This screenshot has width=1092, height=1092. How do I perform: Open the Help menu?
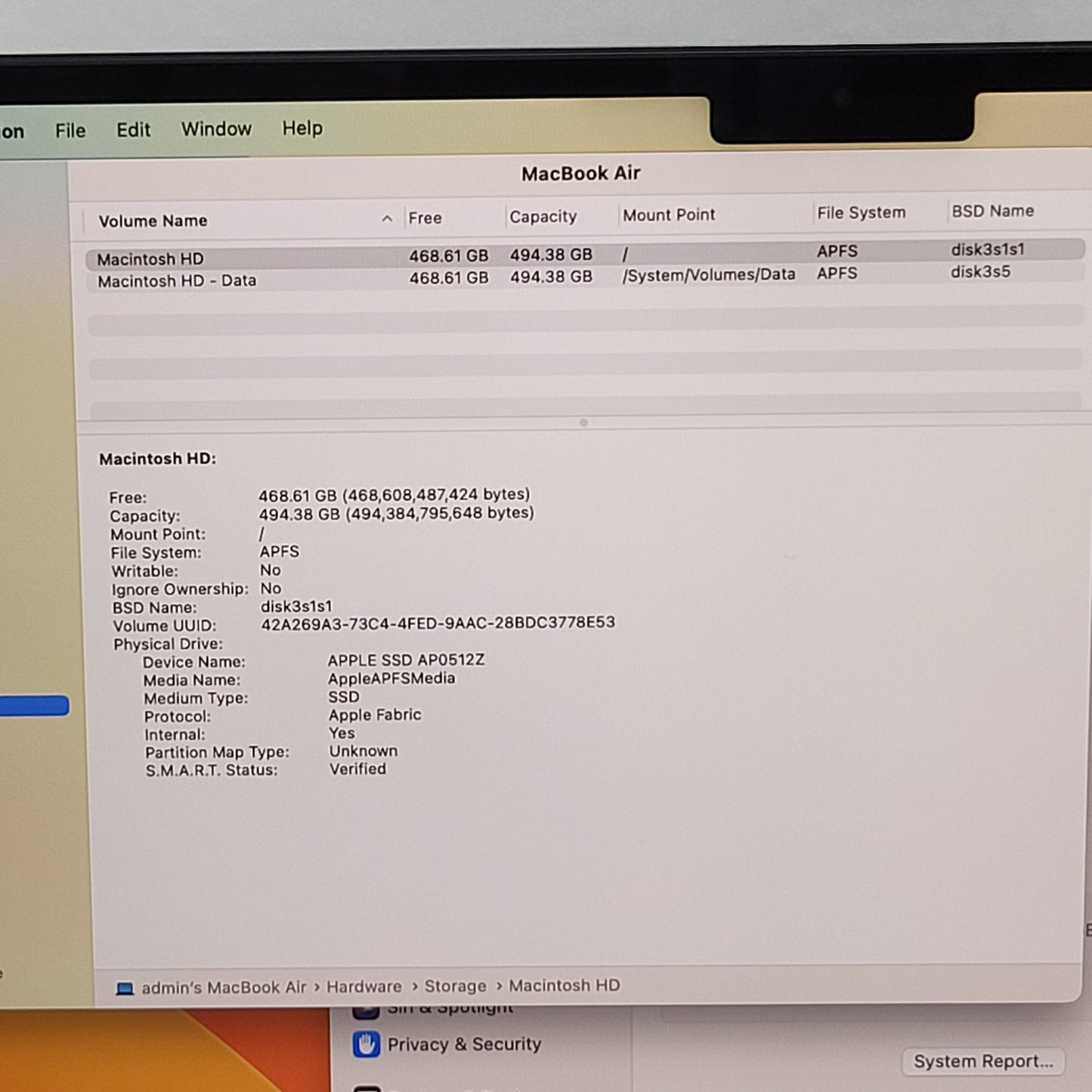[302, 128]
